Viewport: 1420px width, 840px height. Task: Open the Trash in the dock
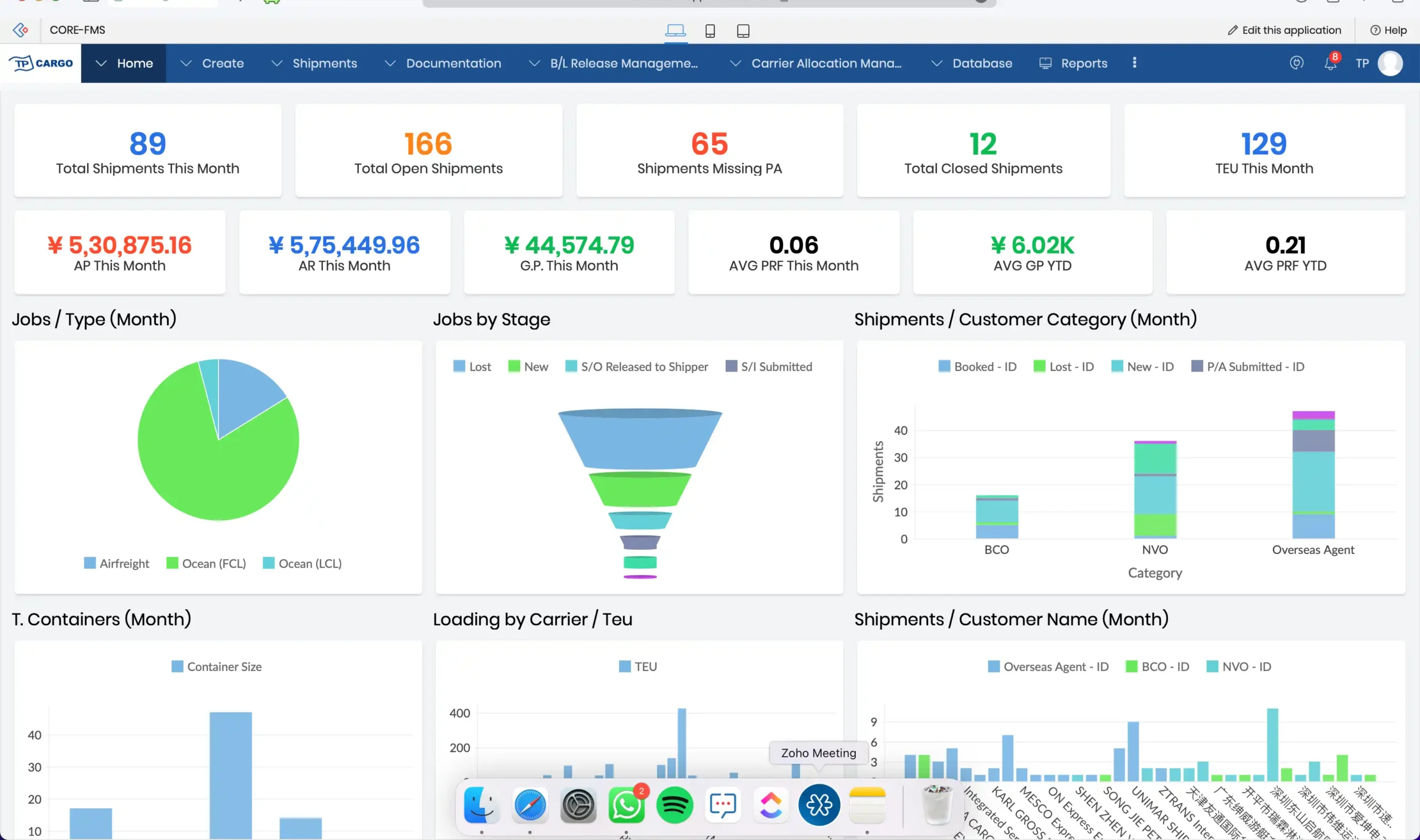pyautogui.click(x=937, y=805)
